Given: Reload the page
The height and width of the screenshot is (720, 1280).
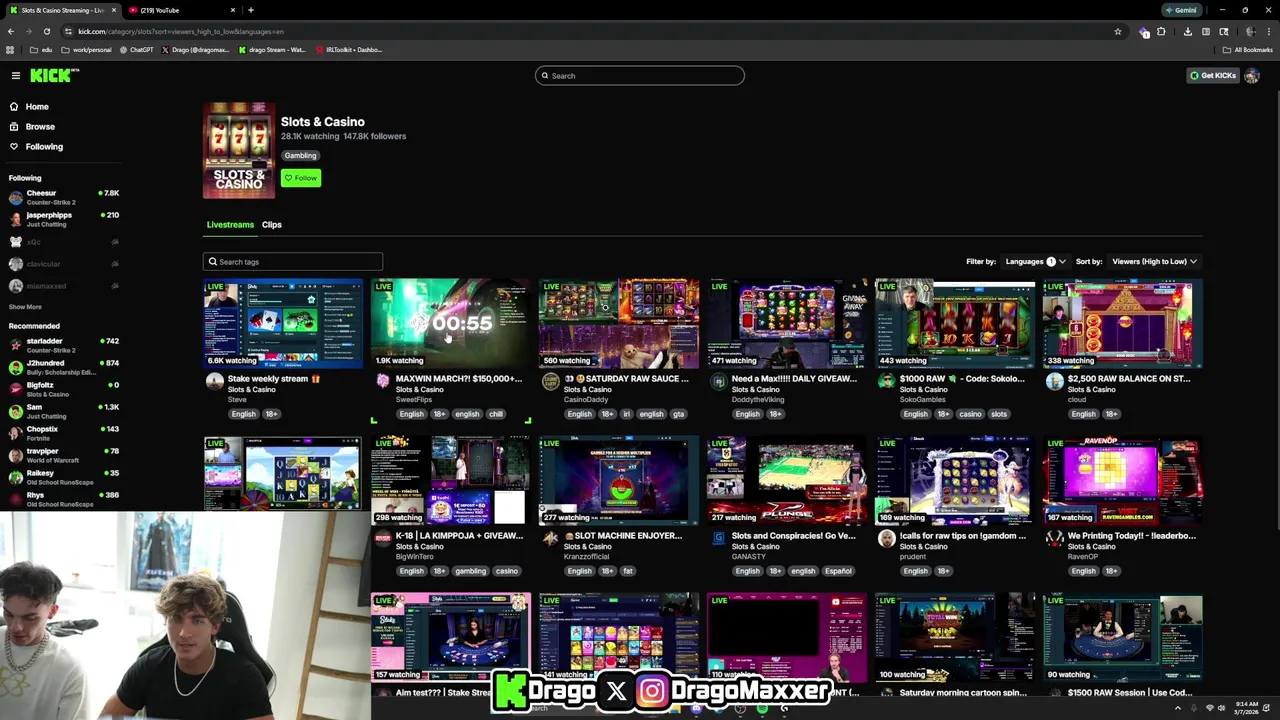Looking at the screenshot, I should 46,31.
